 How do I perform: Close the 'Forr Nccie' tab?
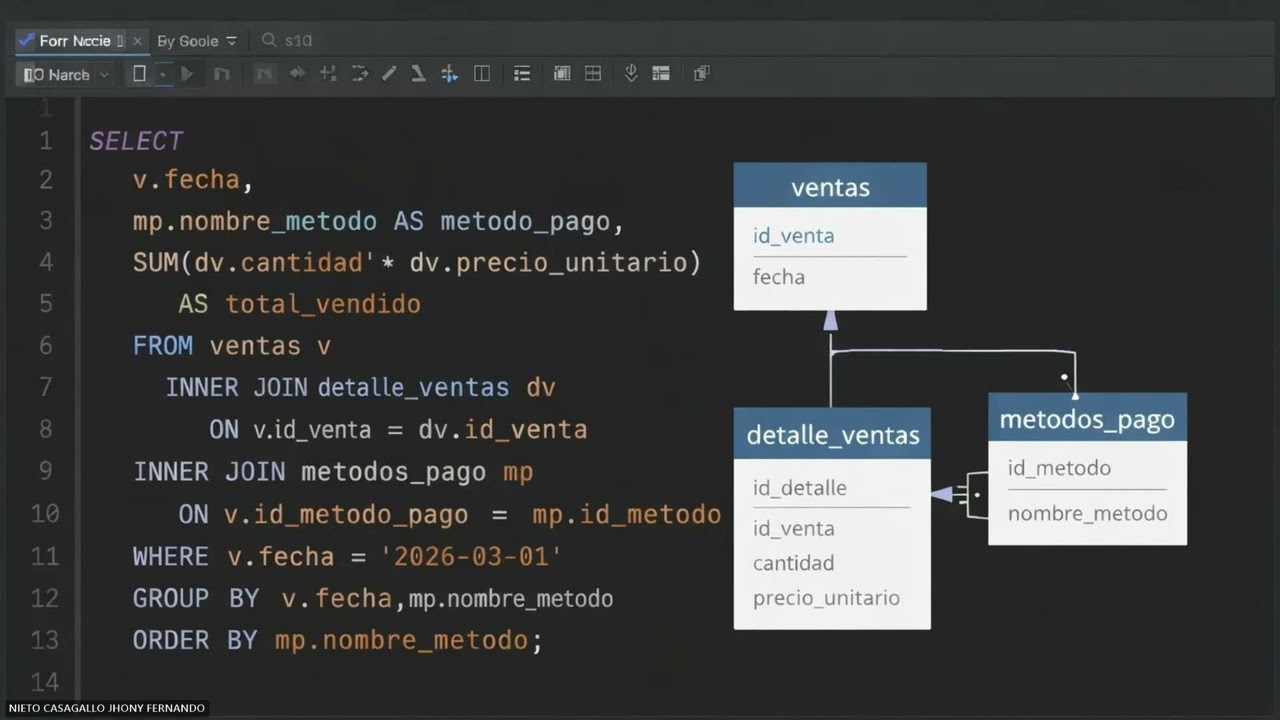pos(138,41)
